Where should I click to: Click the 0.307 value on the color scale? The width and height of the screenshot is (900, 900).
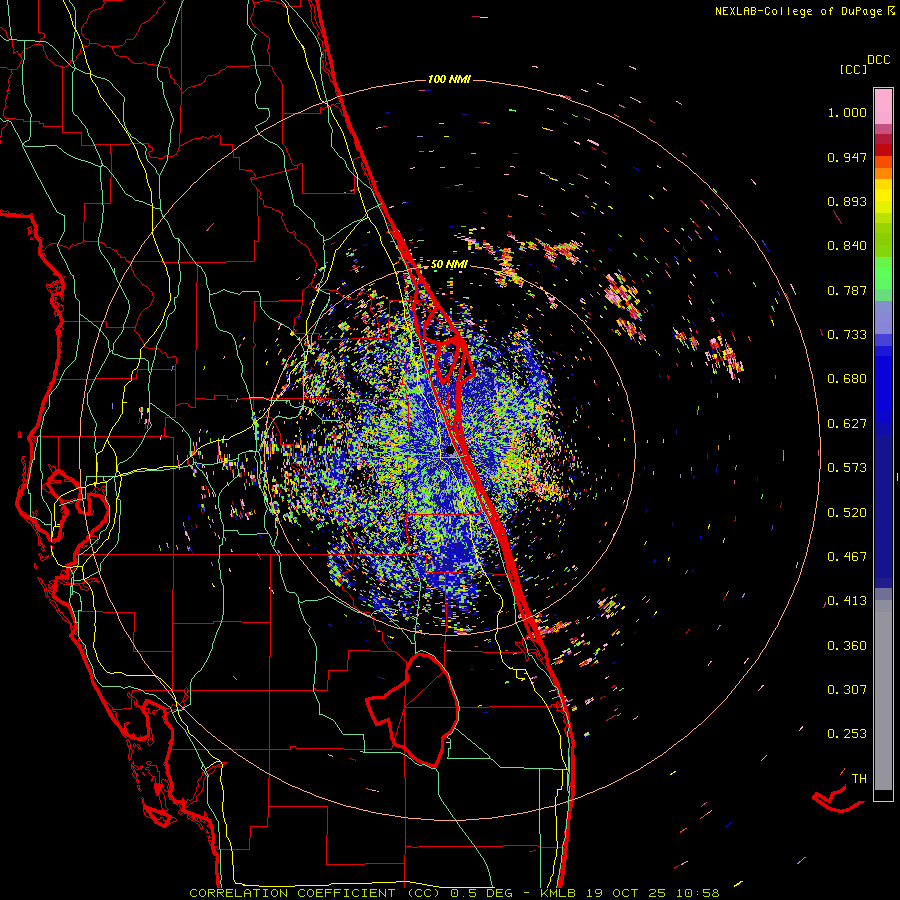pos(847,690)
